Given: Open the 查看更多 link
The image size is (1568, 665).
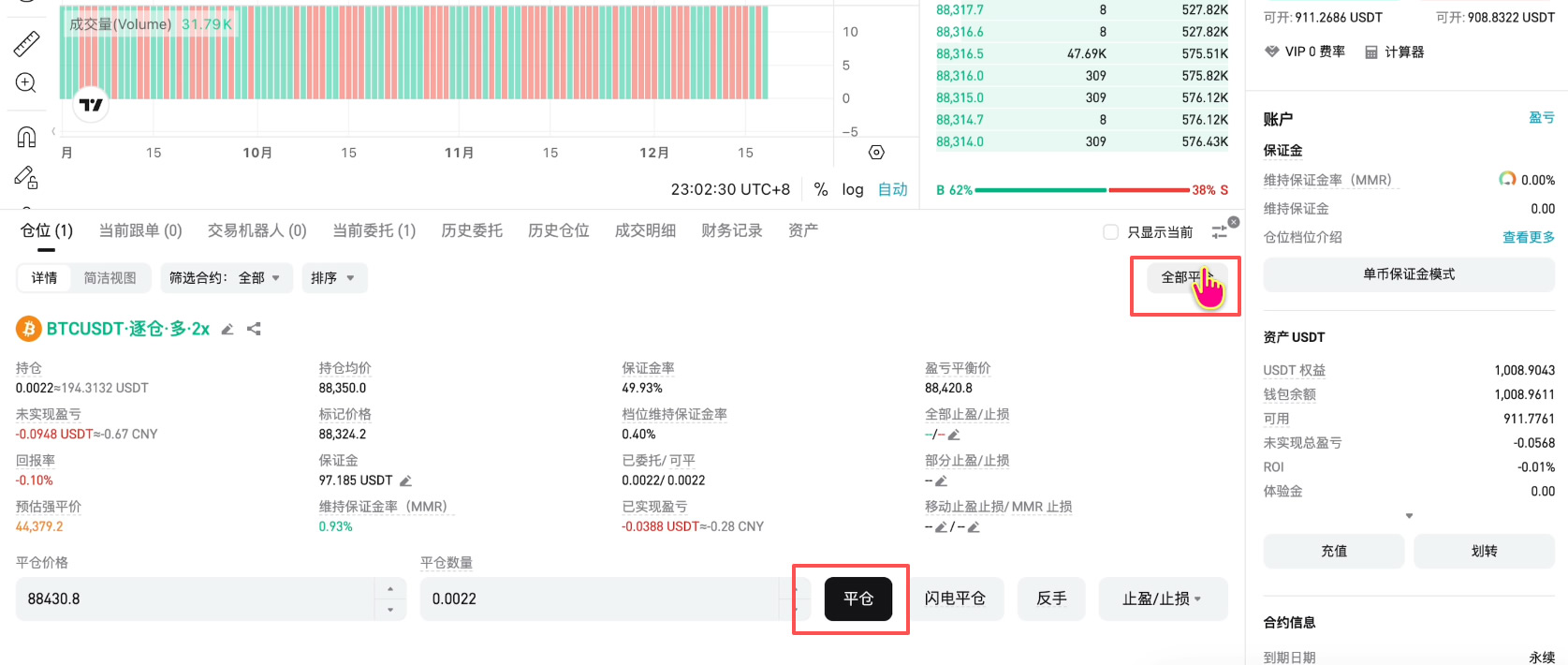Looking at the screenshot, I should click(x=1529, y=237).
